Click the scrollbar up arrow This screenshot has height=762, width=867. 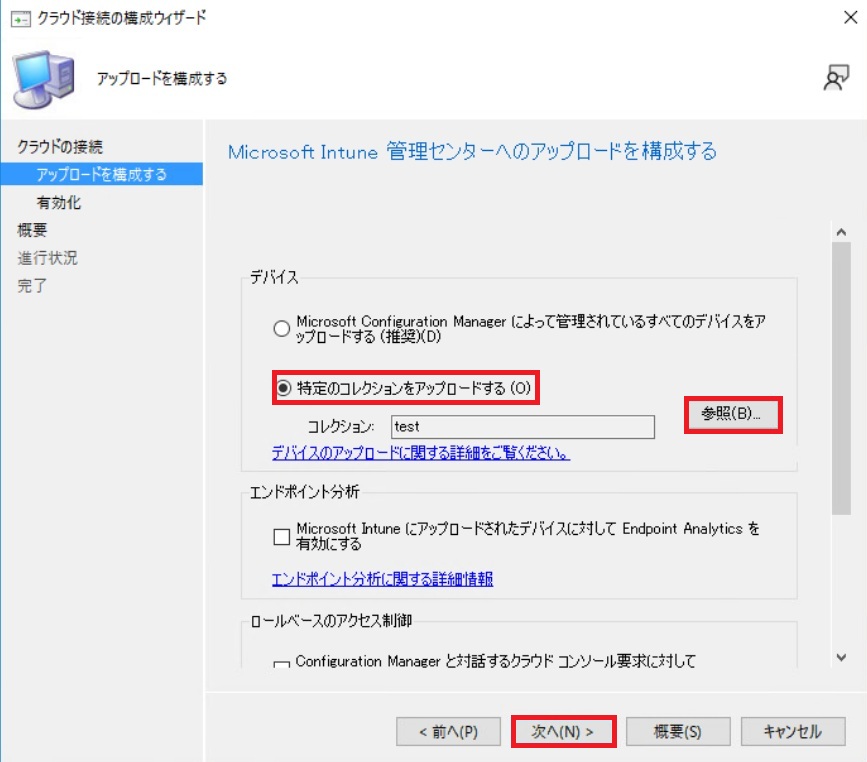click(840, 231)
